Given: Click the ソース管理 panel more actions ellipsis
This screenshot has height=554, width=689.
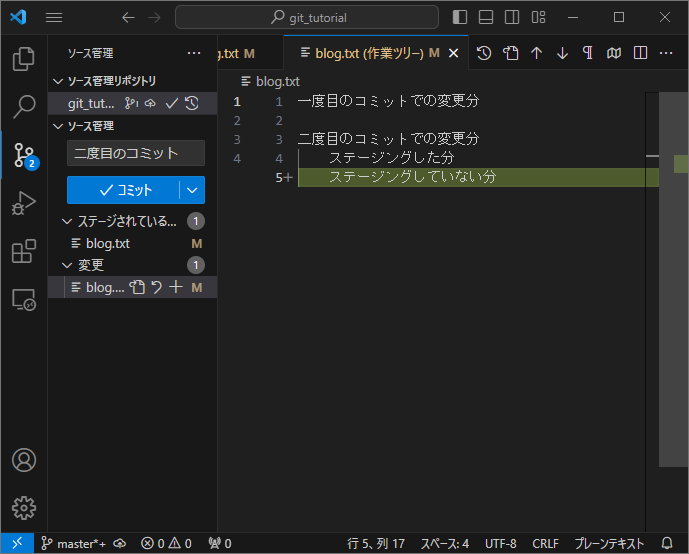Looking at the screenshot, I should [194, 53].
